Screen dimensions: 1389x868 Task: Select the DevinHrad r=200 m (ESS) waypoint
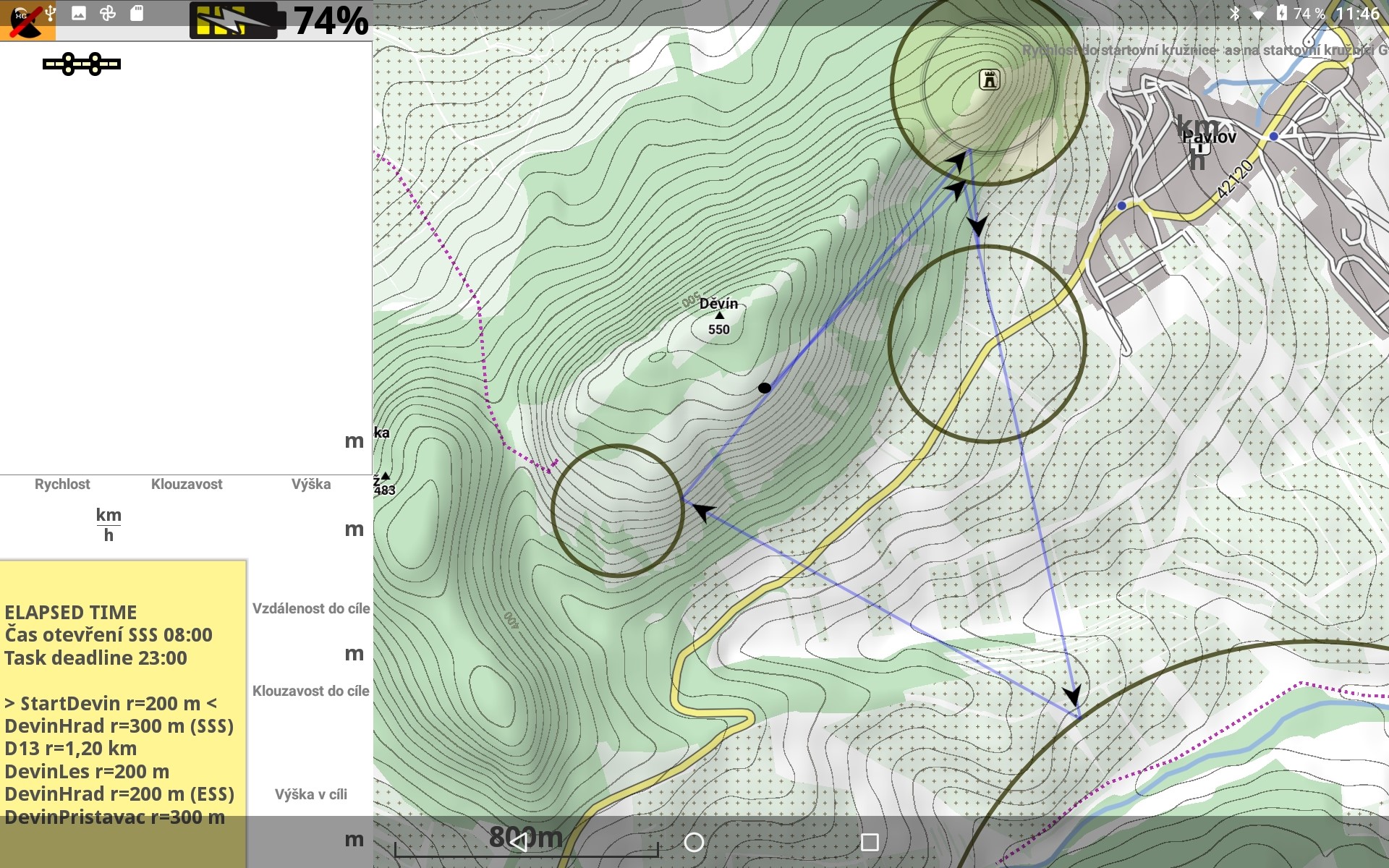[119, 794]
